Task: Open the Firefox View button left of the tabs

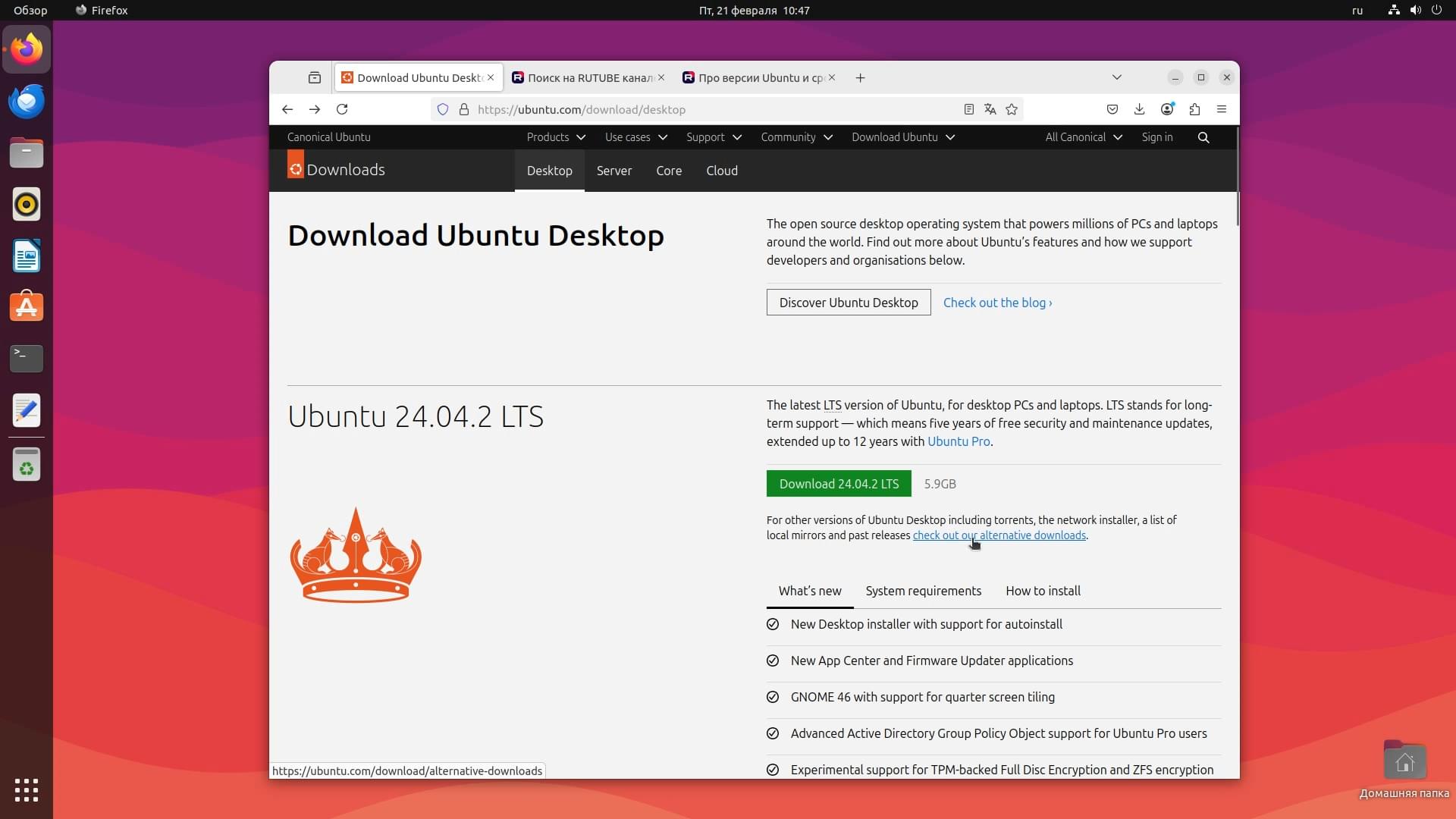Action: [315, 77]
